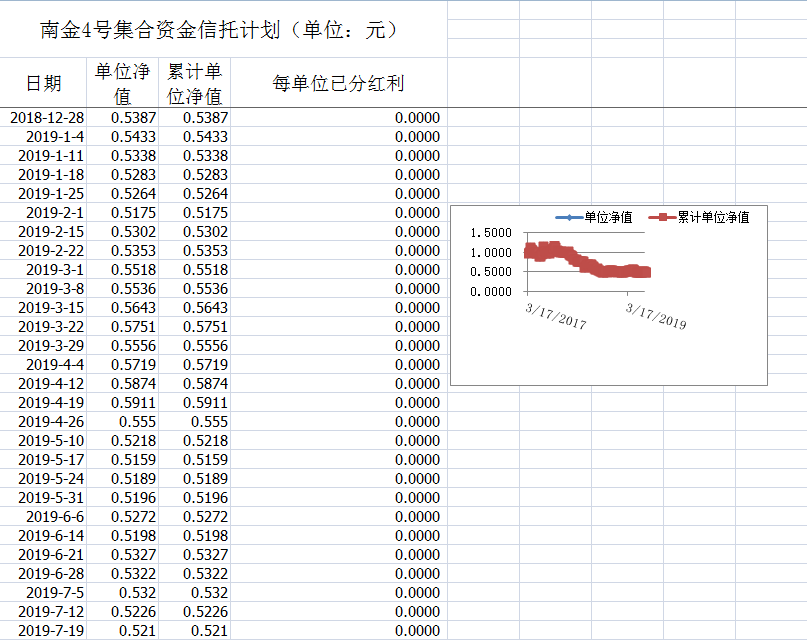This screenshot has width=807, height=640.
Task: Select date cell 2019-3-8
Action: 43,289
